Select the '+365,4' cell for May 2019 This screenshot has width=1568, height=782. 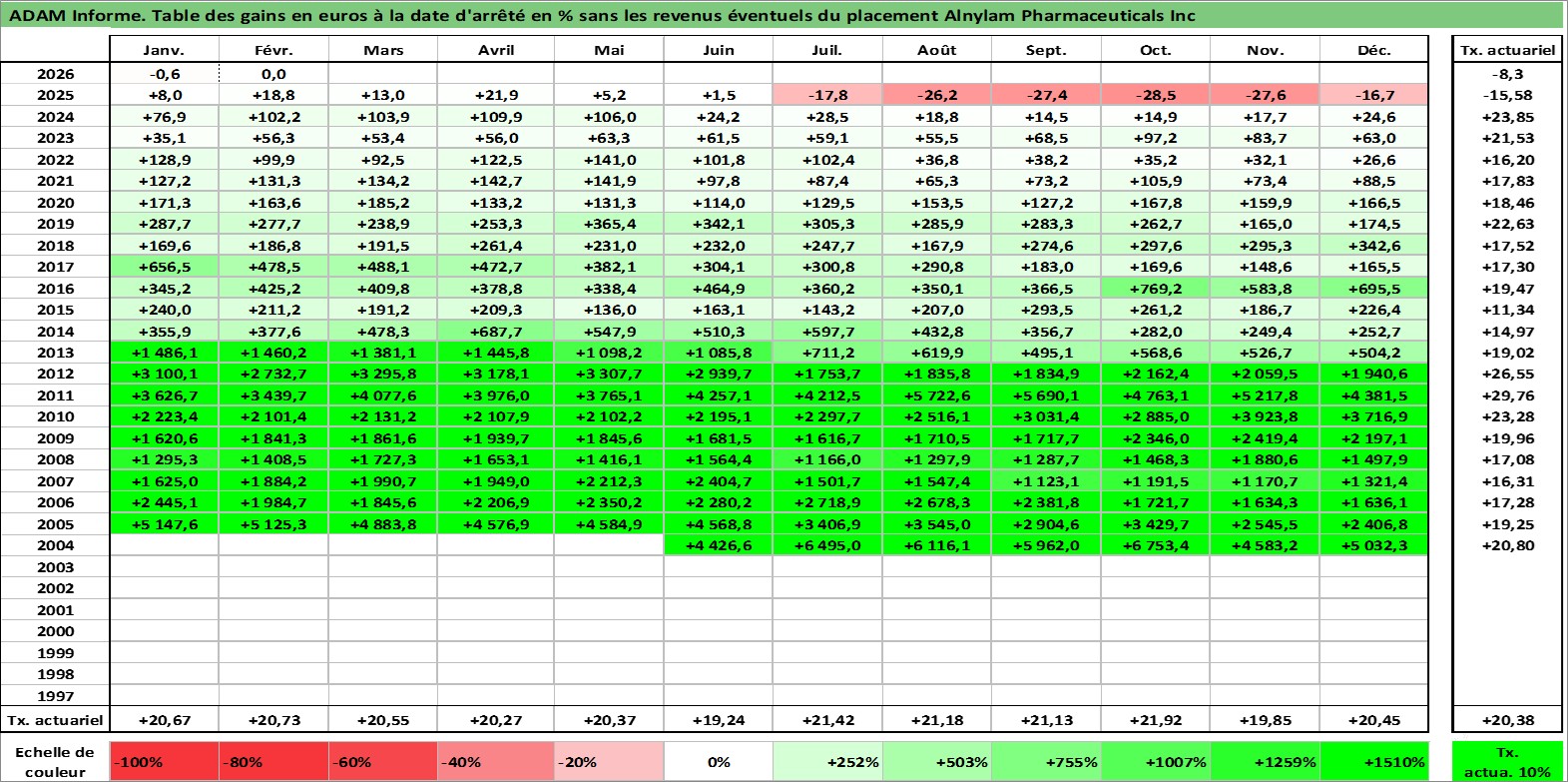(609, 224)
